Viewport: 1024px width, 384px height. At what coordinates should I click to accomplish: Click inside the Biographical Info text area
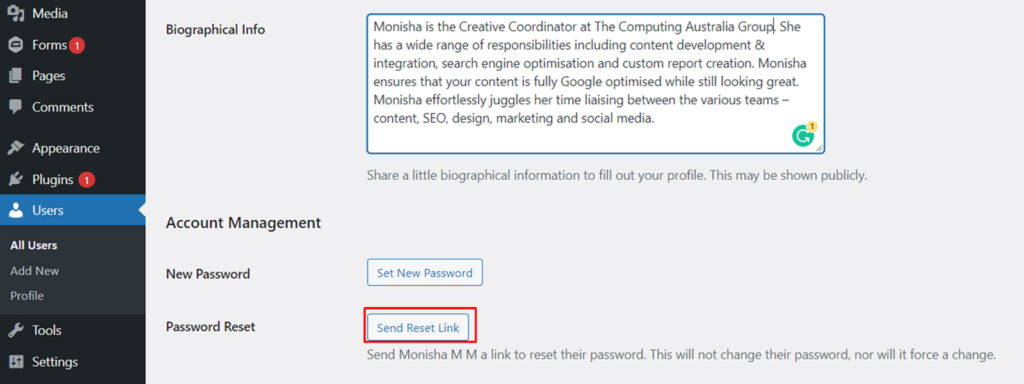pyautogui.click(x=596, y=84)
